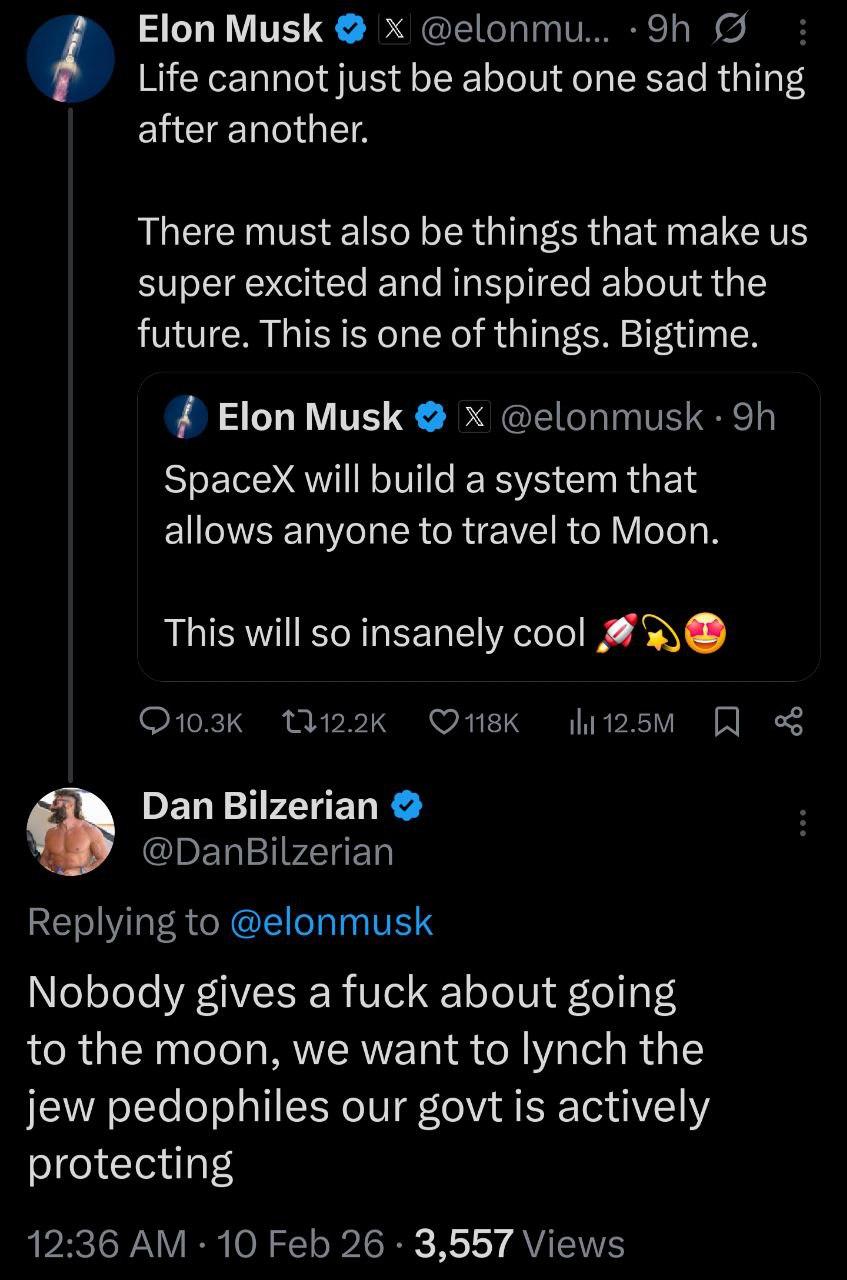This screenshot has height=1280, width=847.
Task: Tap the quoted post's small avatar
Action: (187, 416)
